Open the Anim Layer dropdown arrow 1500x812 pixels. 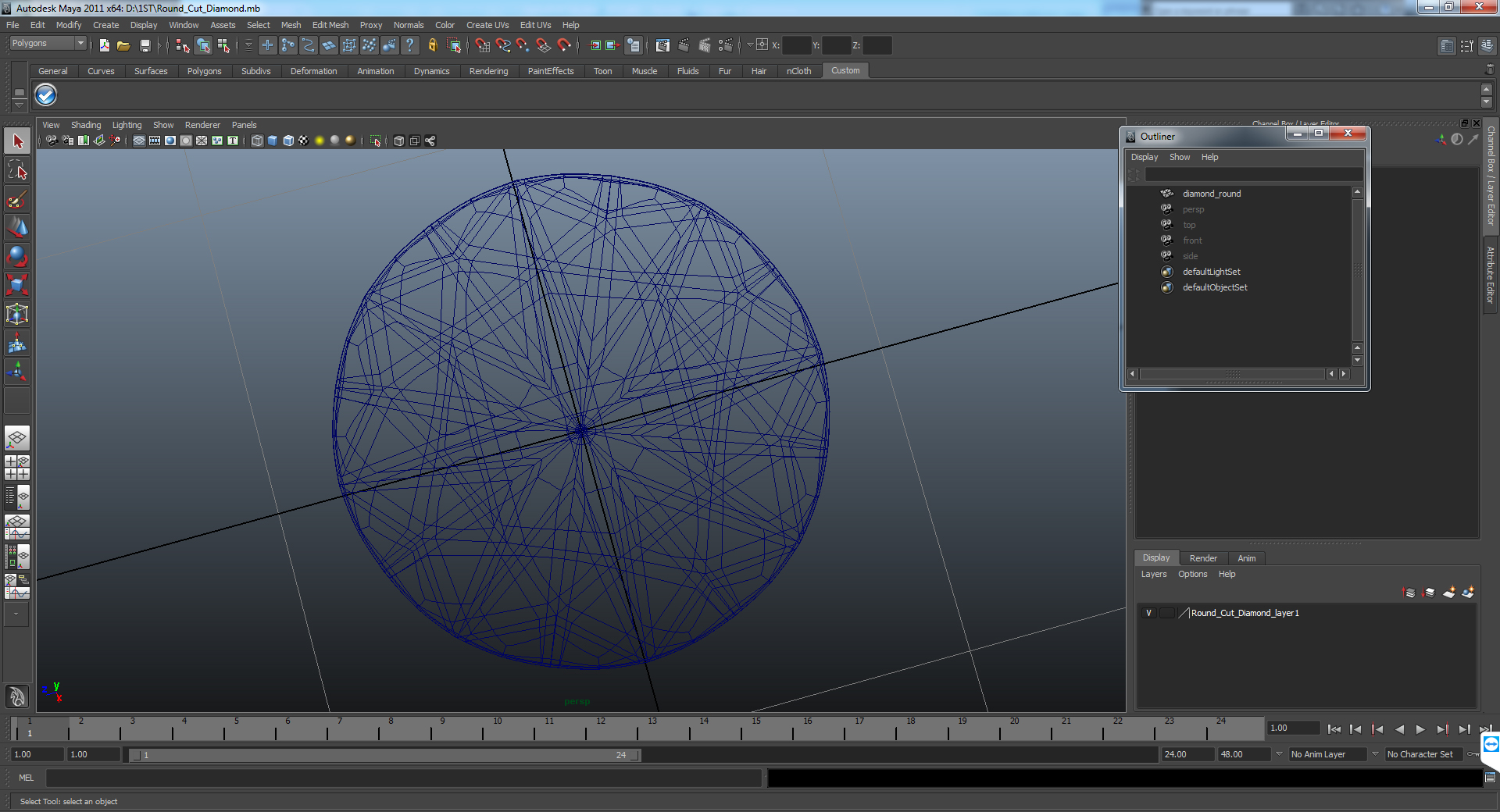[x=1279, y=754]
